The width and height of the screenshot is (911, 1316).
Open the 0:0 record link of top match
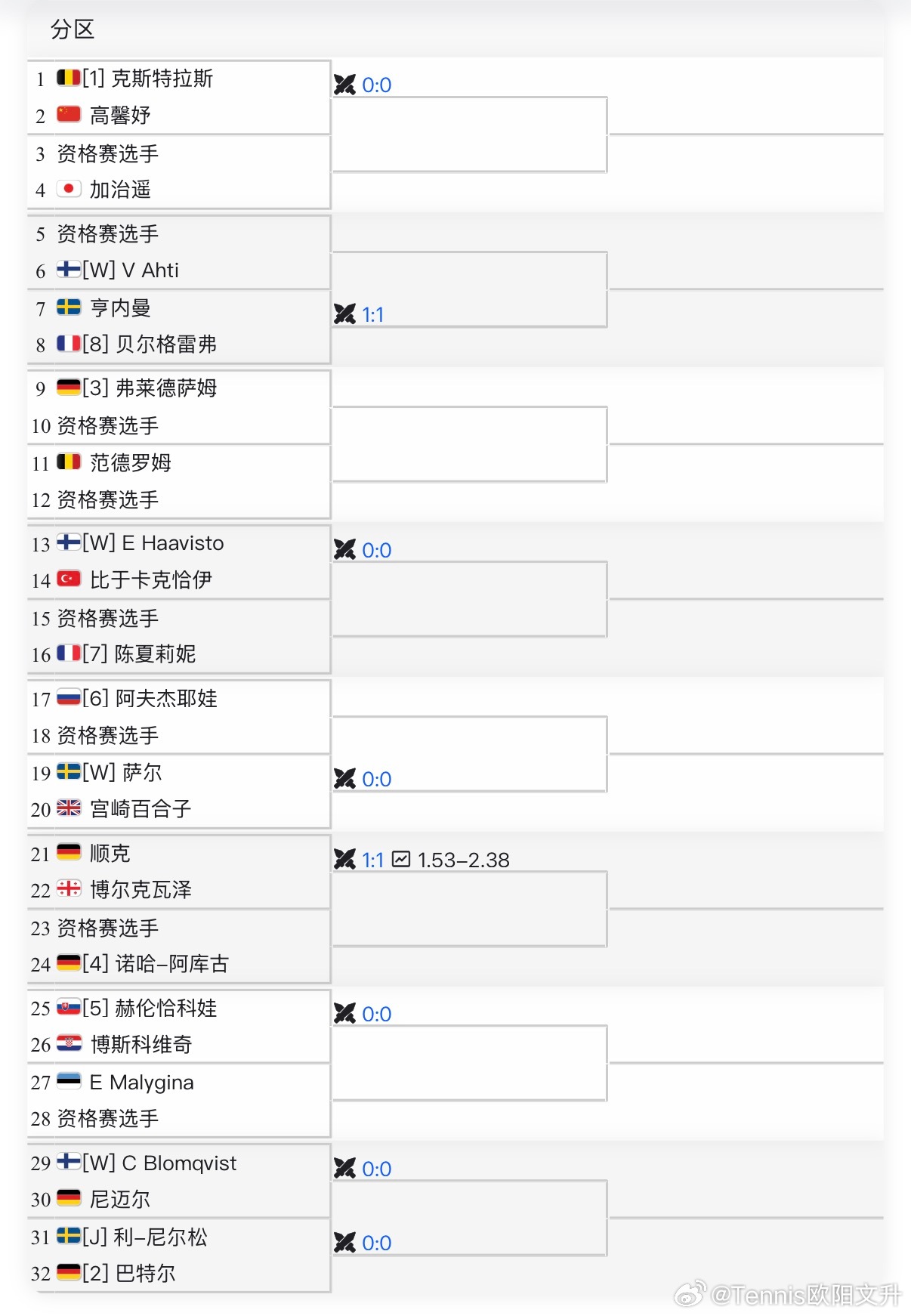(x=377, y=85)
